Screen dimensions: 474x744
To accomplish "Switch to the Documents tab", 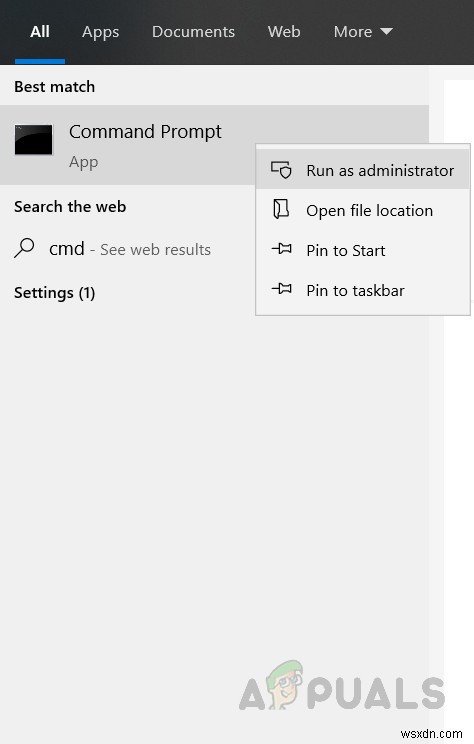I will click(193, 32).
